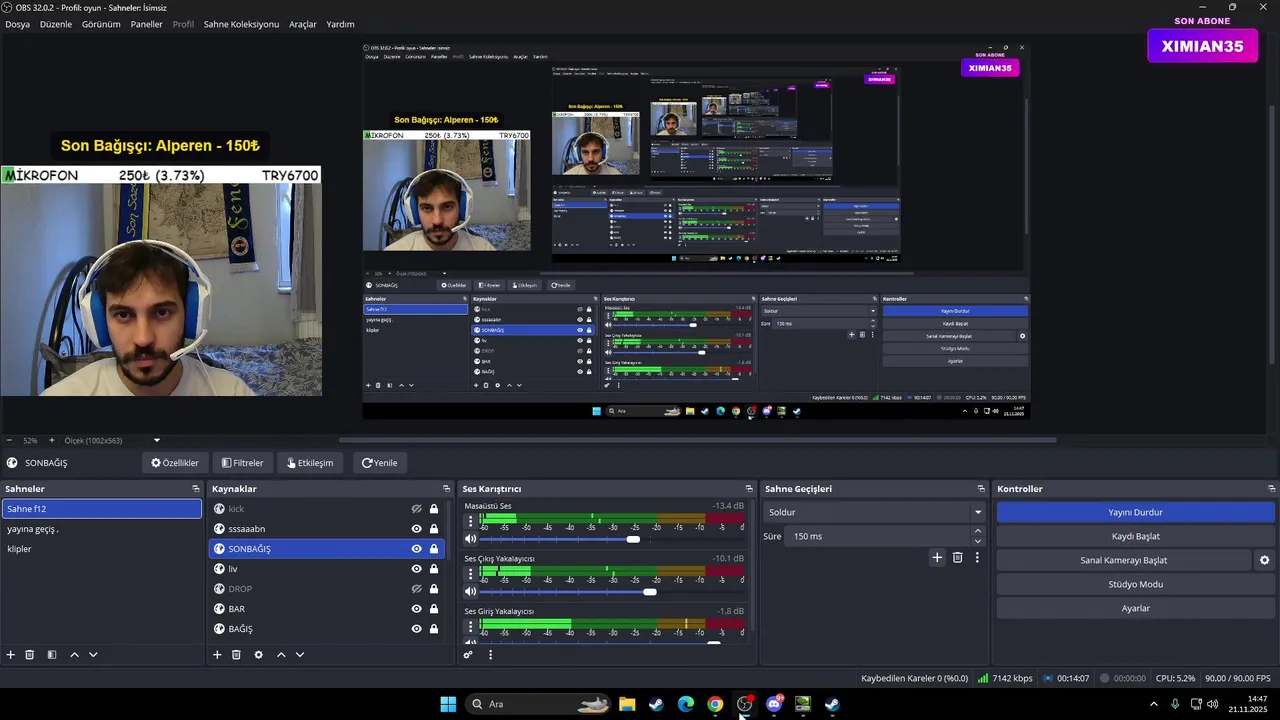Add a new scene with the plus icon
The image size is (1280, 720).
point(11,655)
